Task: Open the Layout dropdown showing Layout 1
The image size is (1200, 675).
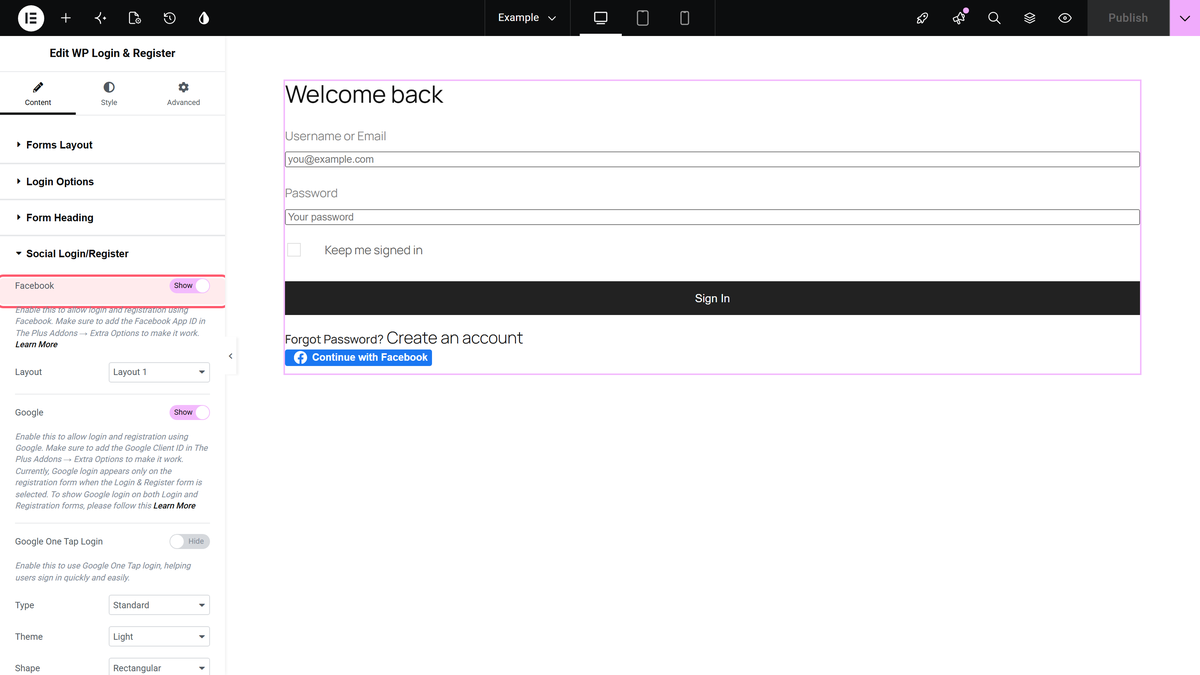Action: [159, 372]
